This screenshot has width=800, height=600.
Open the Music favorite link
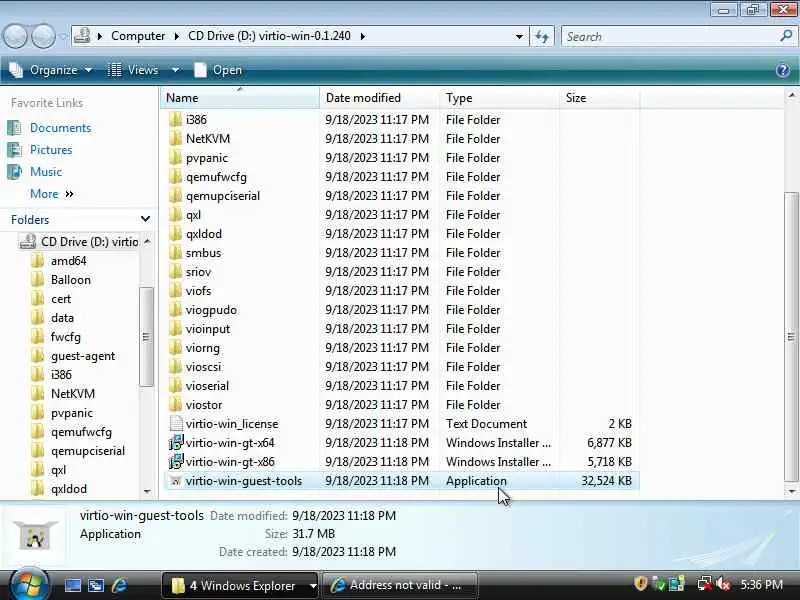(x=46, y=171)
